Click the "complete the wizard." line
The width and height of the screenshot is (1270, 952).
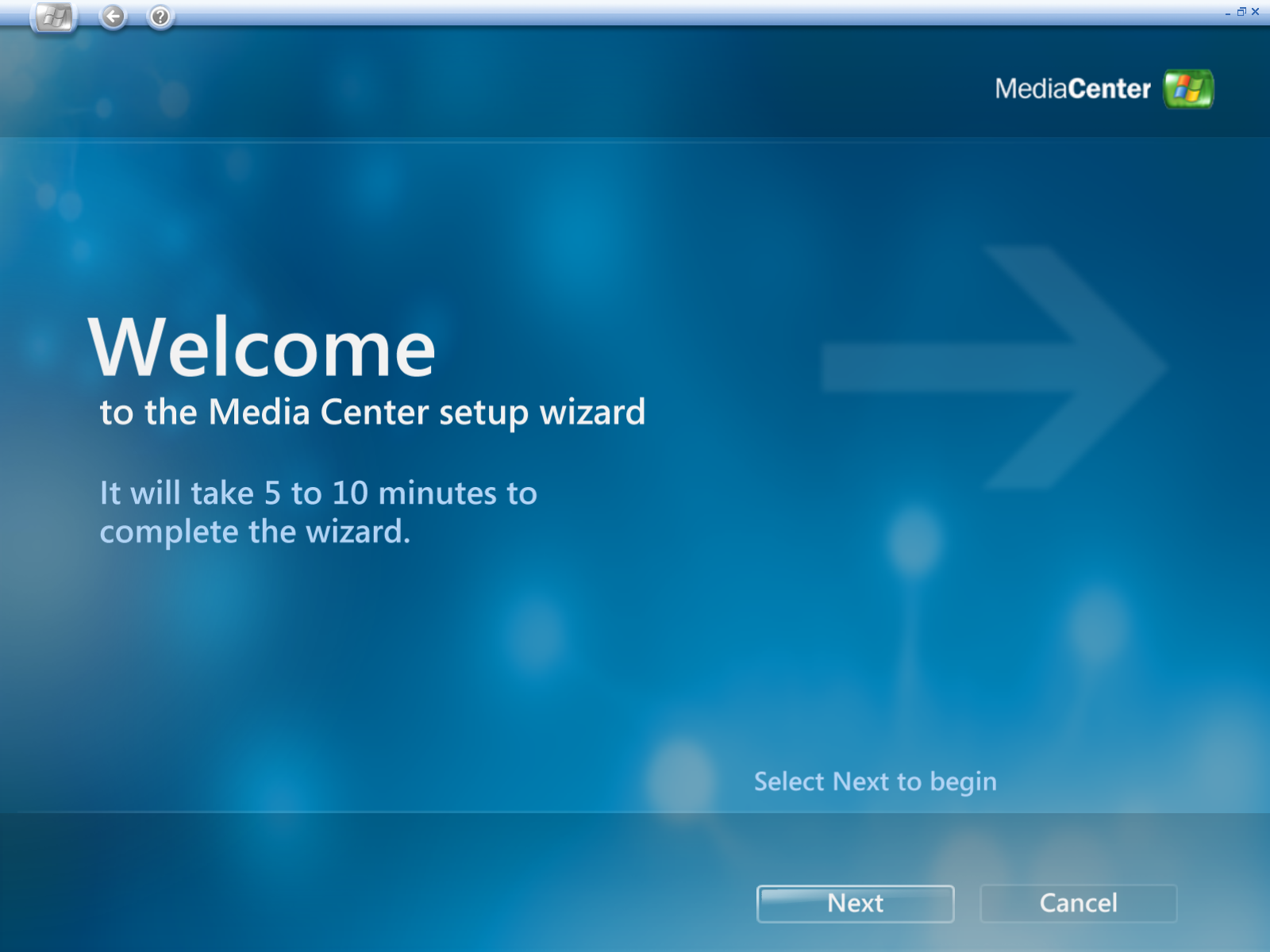pos(255,532)
